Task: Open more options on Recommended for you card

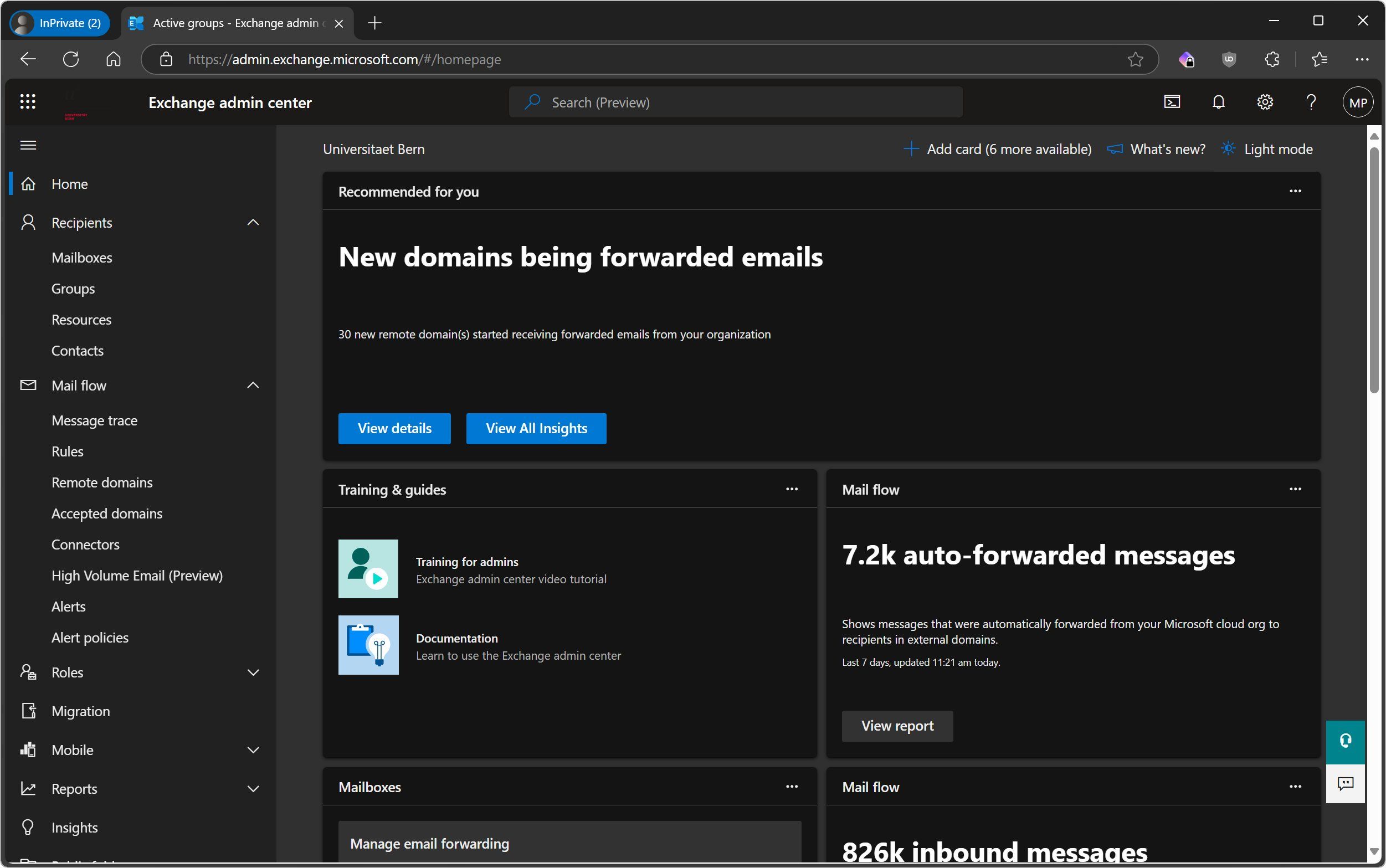Action: point(1295,191)
